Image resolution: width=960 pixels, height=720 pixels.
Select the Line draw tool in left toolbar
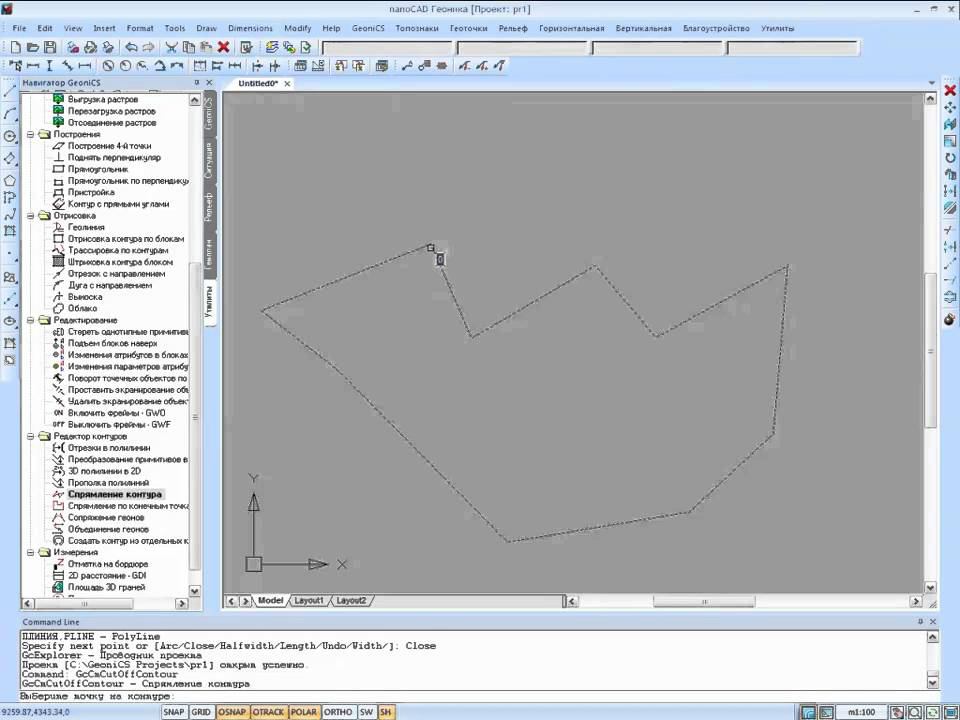coord(9,92)
